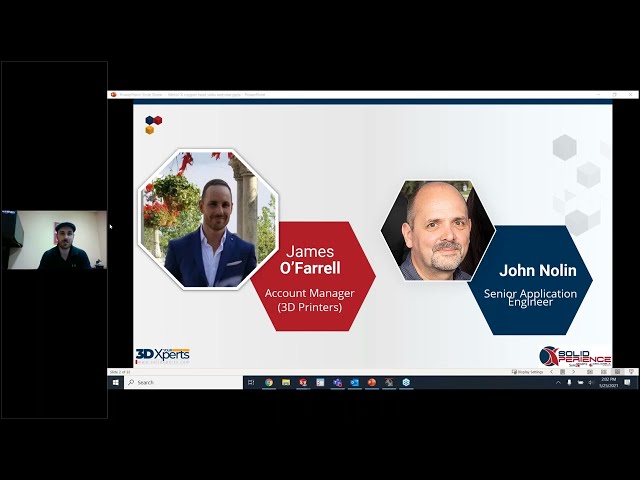Open Google Chrome from the taskbar
640x480 pixels.
coord(269,382)
